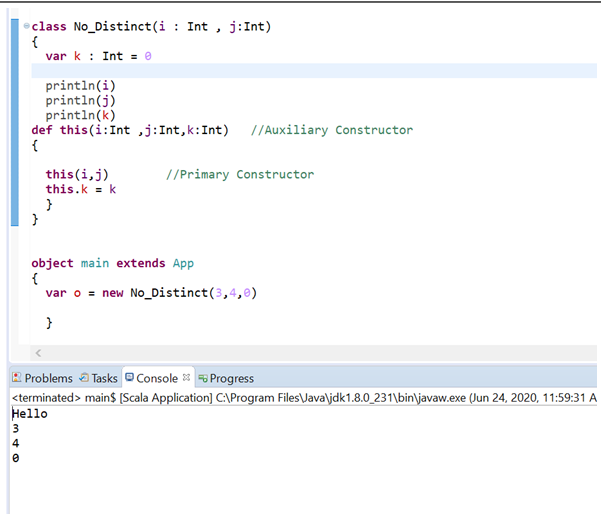Click "Hello" in the console output
The height and width of the screenshot is (514, 601).
(30, 414)
